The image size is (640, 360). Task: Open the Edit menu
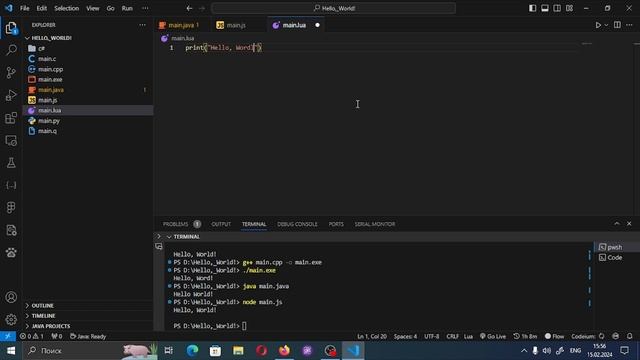pos(42,8)
